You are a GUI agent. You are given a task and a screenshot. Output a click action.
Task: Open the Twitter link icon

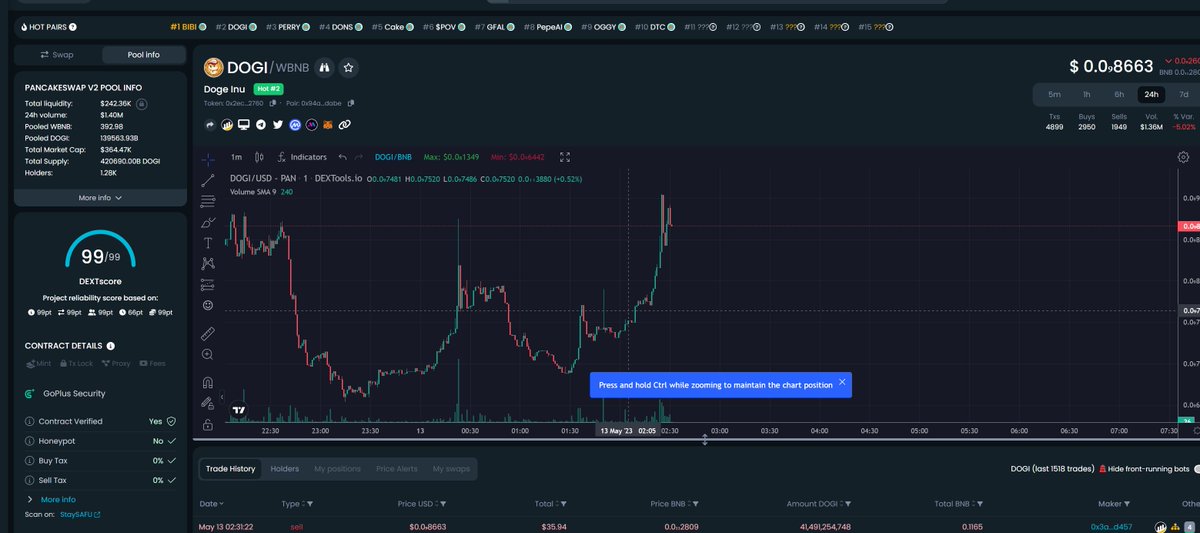coord(278,125)
